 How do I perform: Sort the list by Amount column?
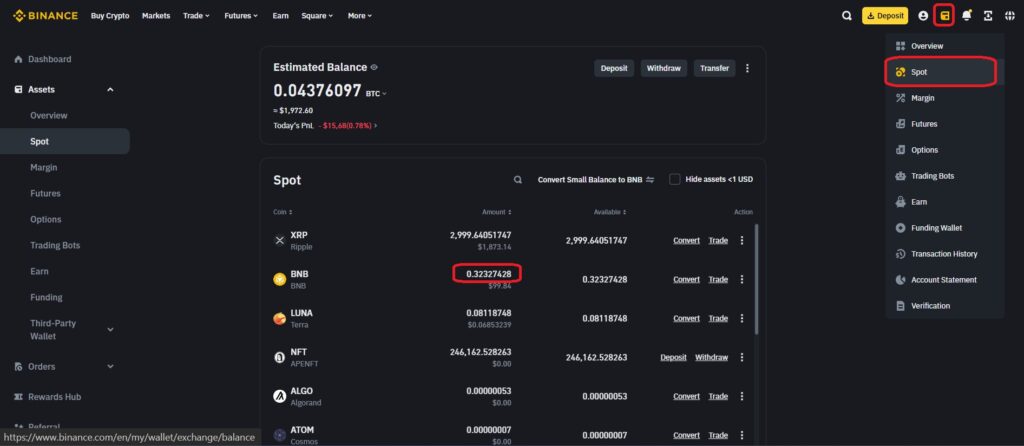(497, 212)
